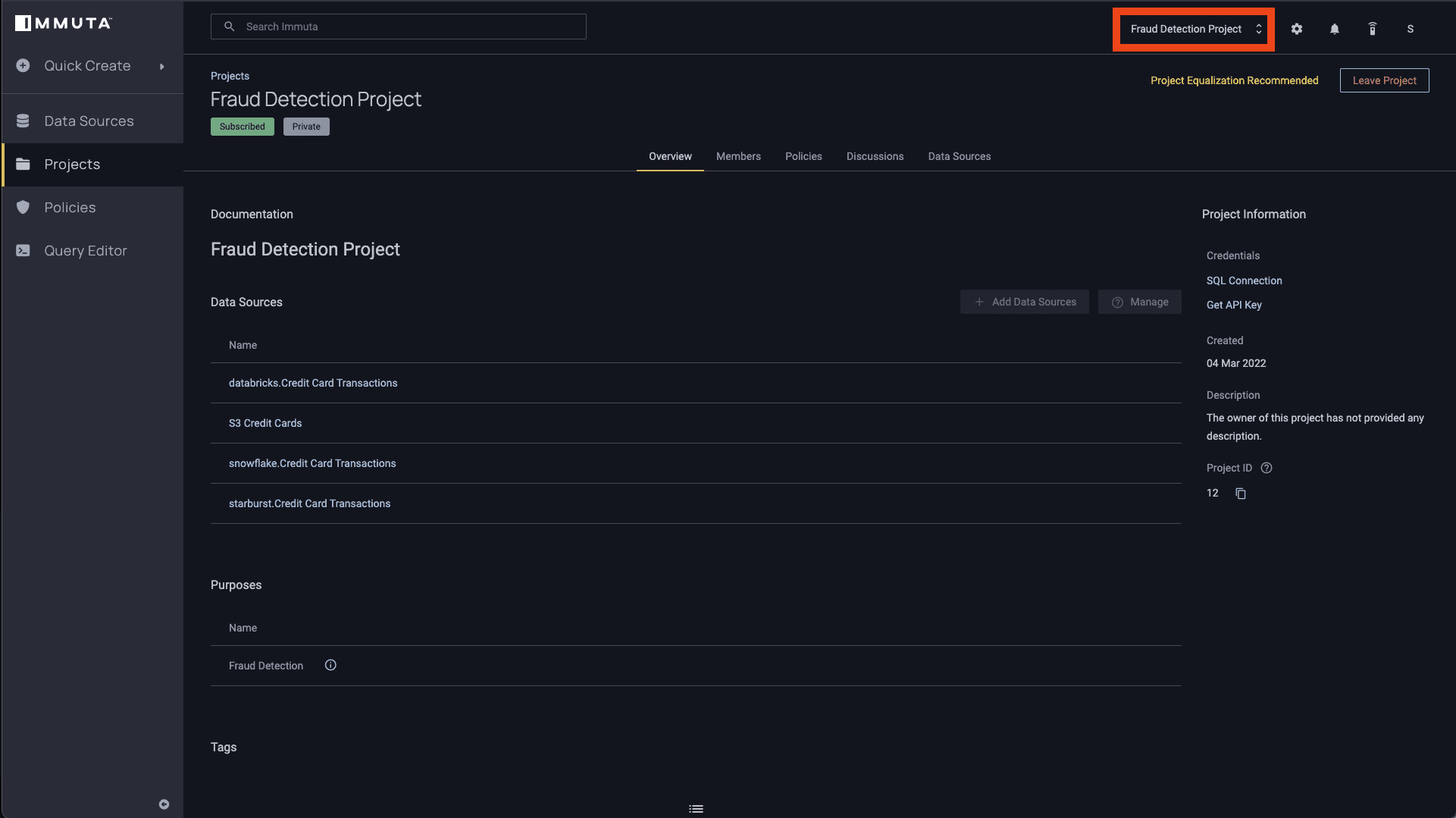Switch to the Members tab
Screen dimensions: 1456x818
coord(738,156)
